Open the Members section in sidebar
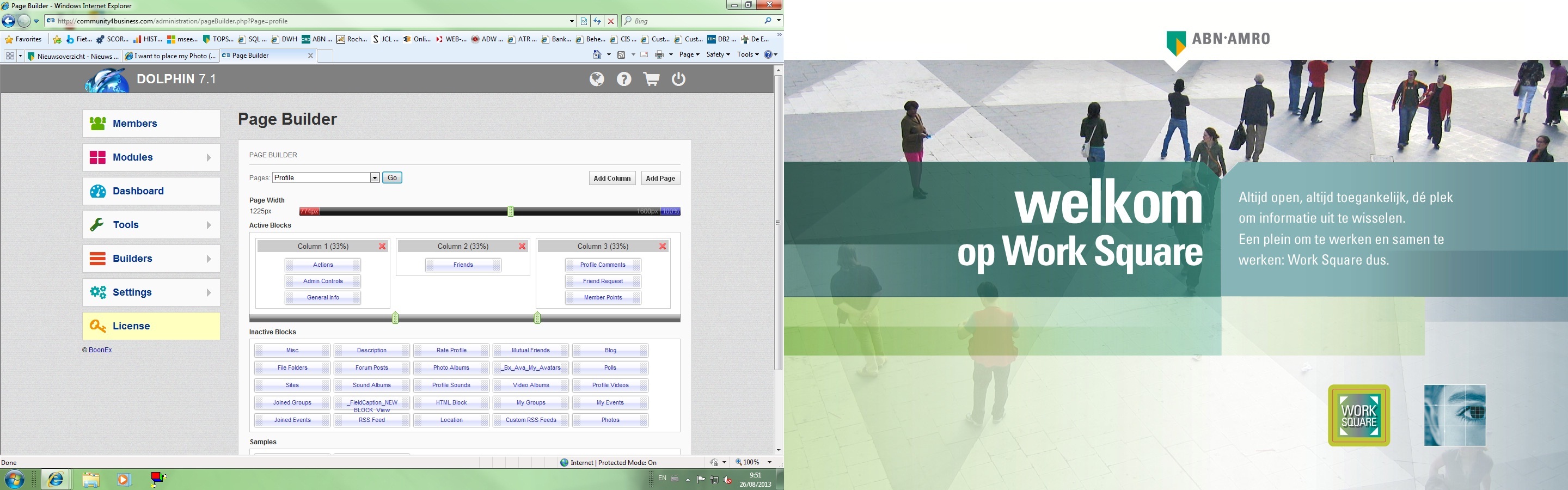Screen dimensions: 1568x490 coord(151,124)
